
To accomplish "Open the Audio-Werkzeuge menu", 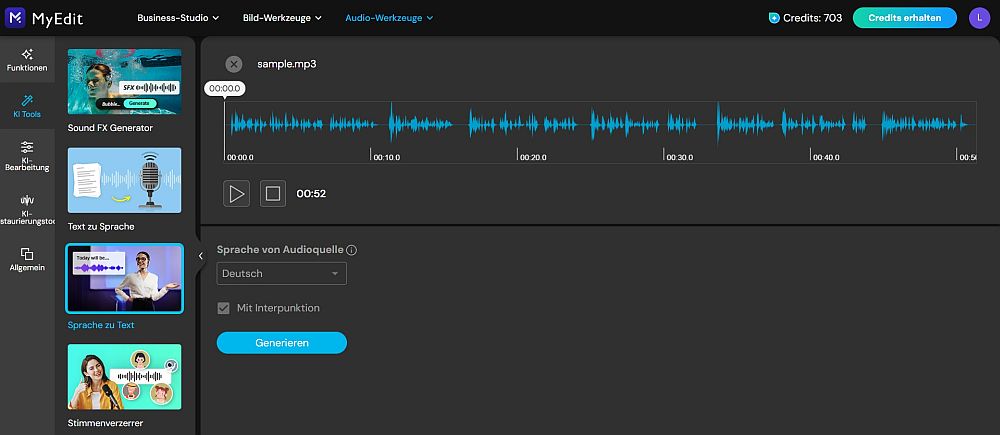I will click(x=389, y=18).
